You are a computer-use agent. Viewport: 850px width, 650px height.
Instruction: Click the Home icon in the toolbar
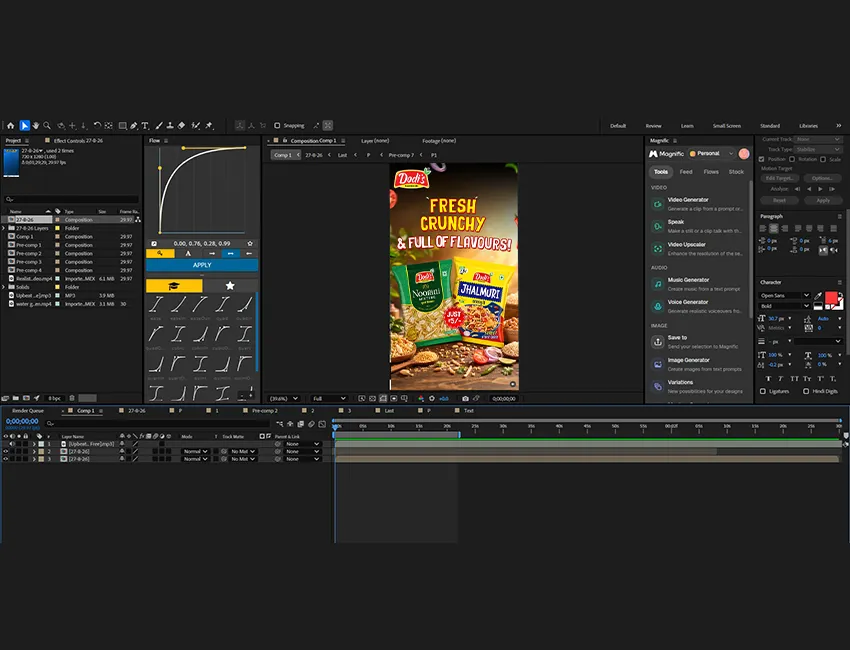point(10,126)
